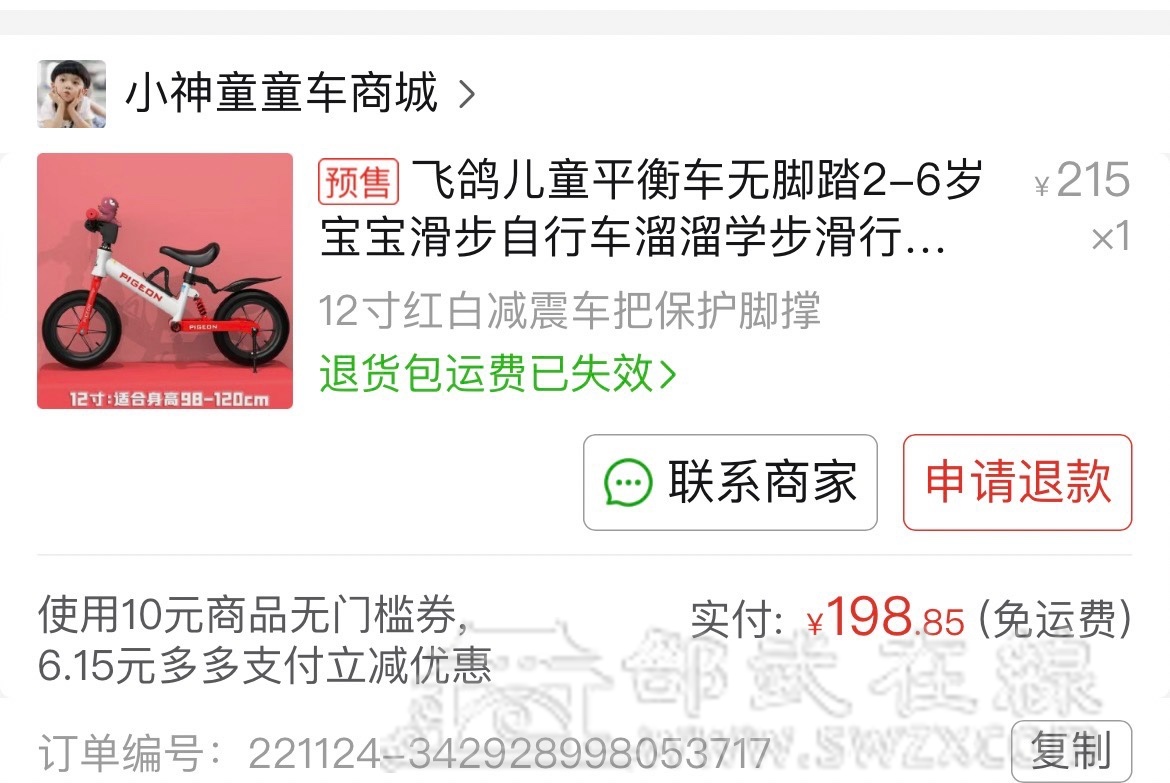Click the order number 221124-342928998053717
This screenshot has height=783, width=1170.
coord(509,752)
